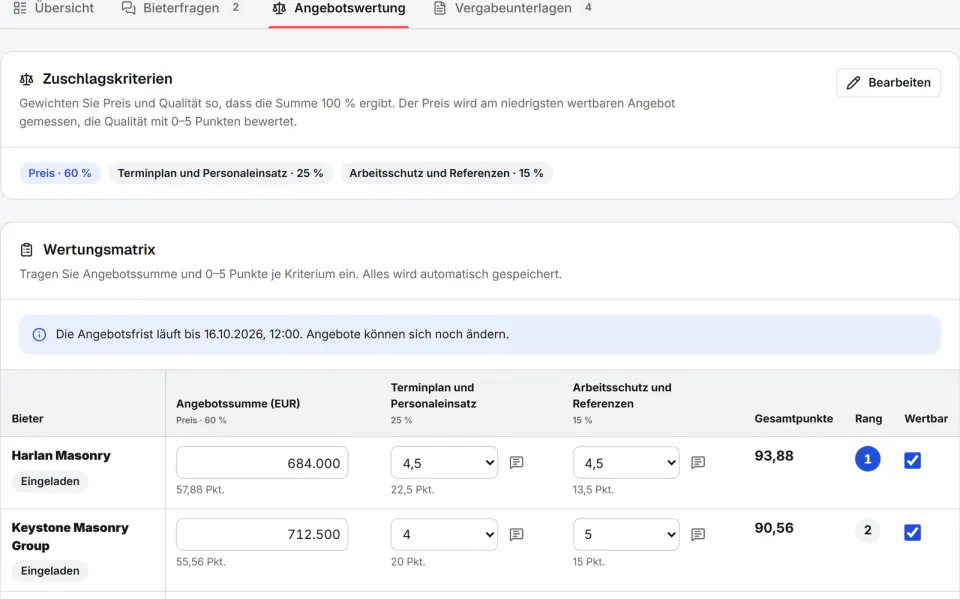The image size is (960, 599).
Task: Click the Wertbar column header
Action: (x=926, y=419)
